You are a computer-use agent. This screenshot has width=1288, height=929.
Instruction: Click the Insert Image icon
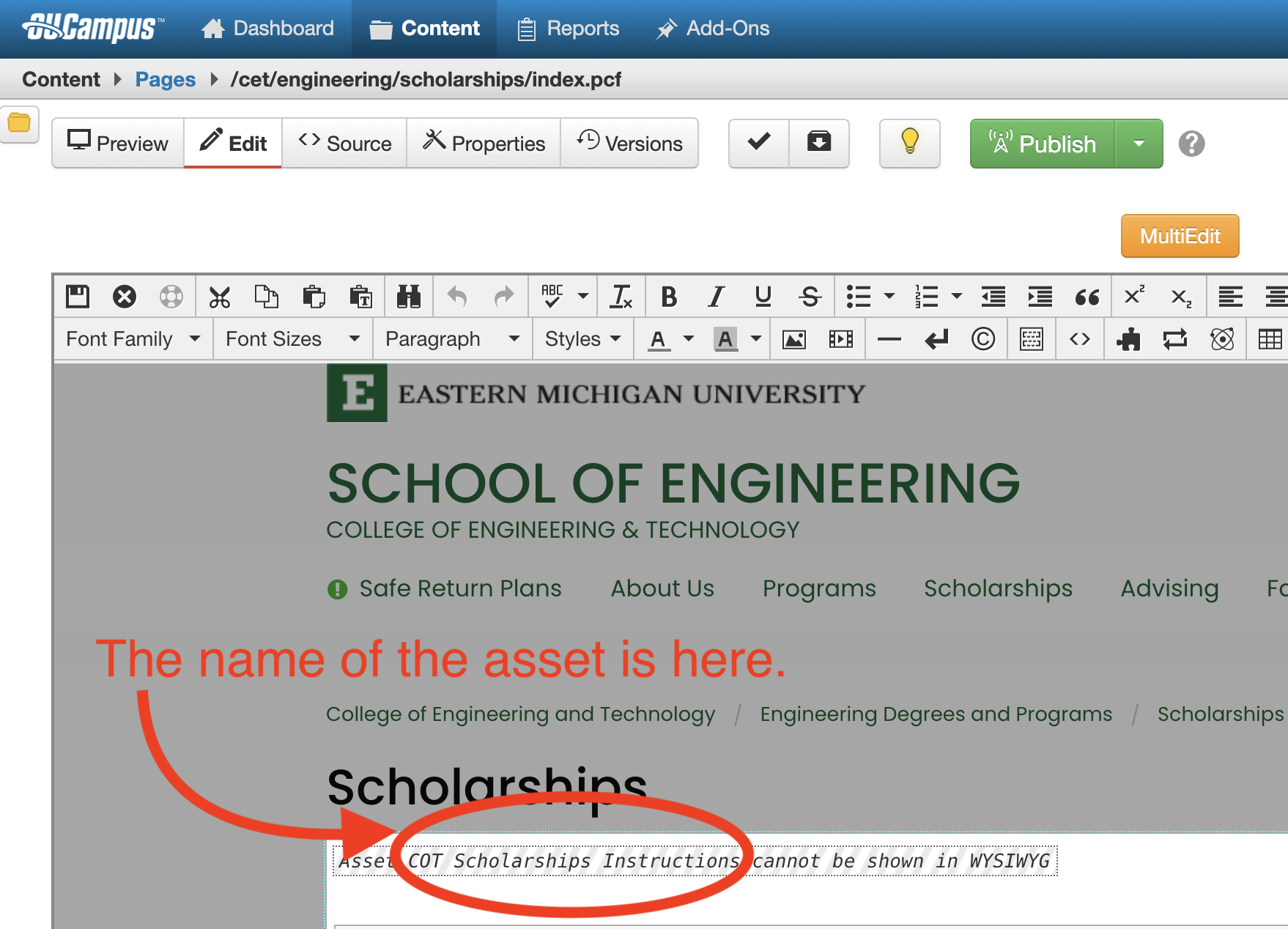pos(794,339)
